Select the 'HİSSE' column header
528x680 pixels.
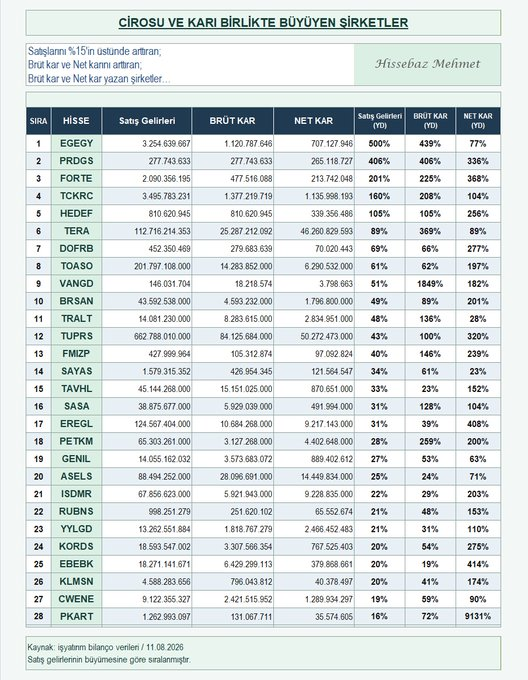click(76, 121)
